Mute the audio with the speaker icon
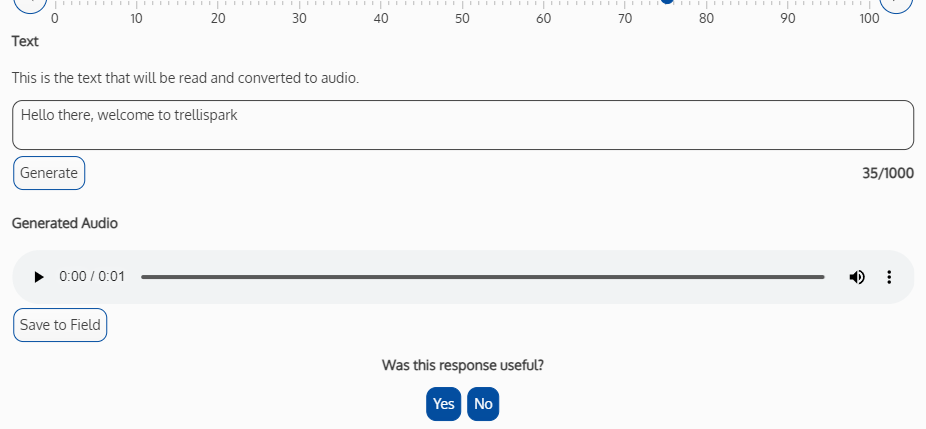 [x=857, y=277]
